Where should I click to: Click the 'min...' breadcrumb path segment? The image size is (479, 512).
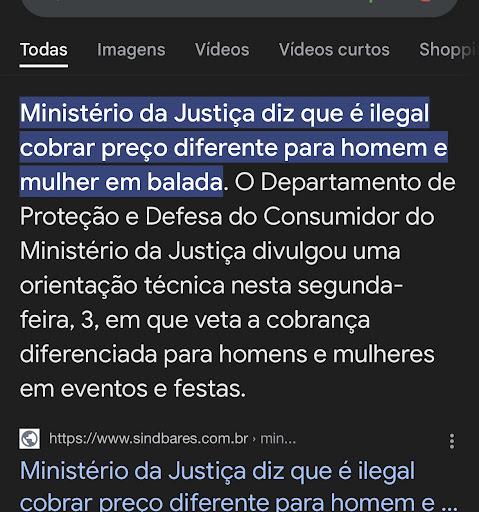tap(278, 438)
